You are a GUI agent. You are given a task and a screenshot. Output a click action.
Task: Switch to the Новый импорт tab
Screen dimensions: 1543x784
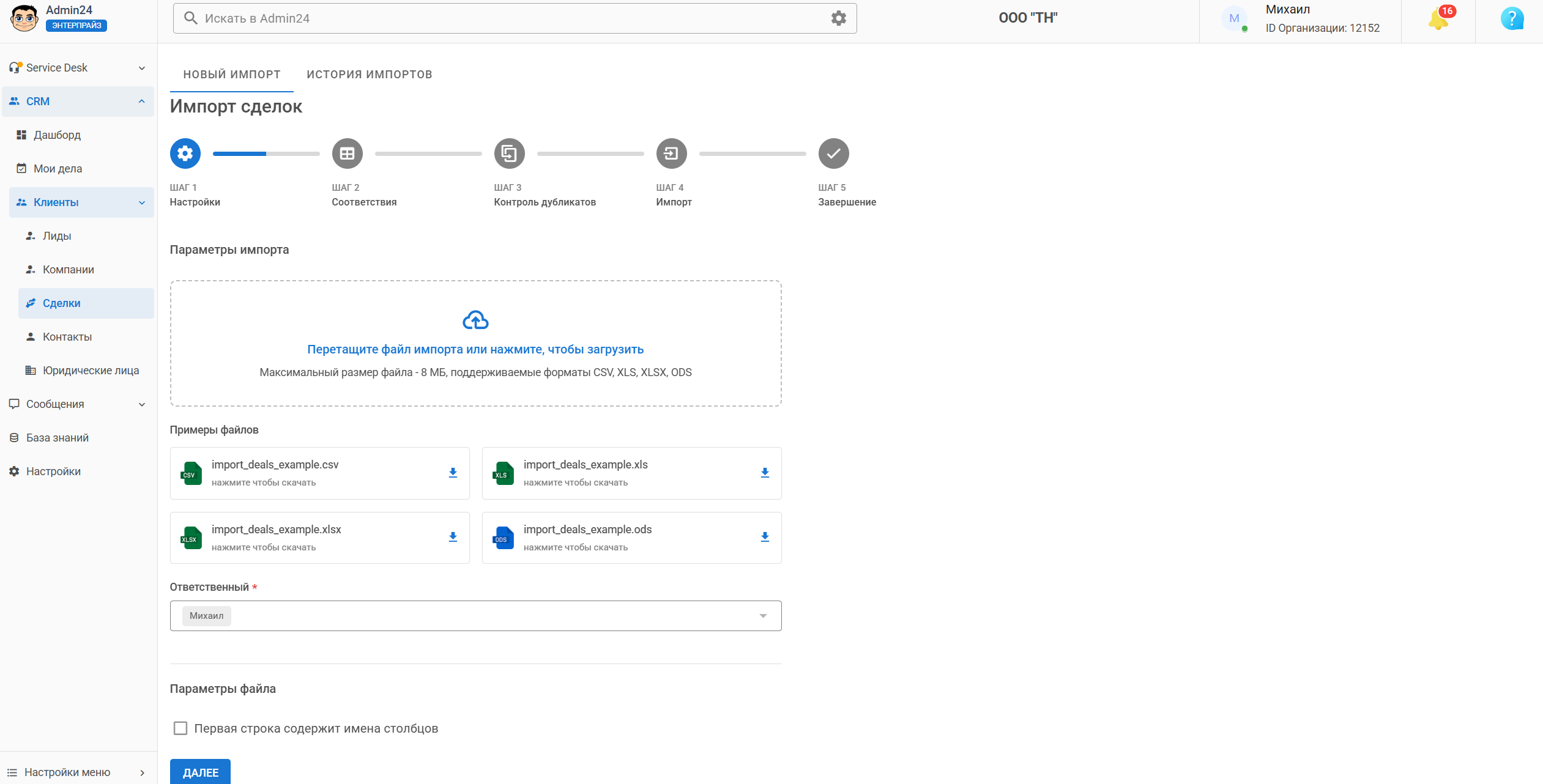tap(232, 75)
